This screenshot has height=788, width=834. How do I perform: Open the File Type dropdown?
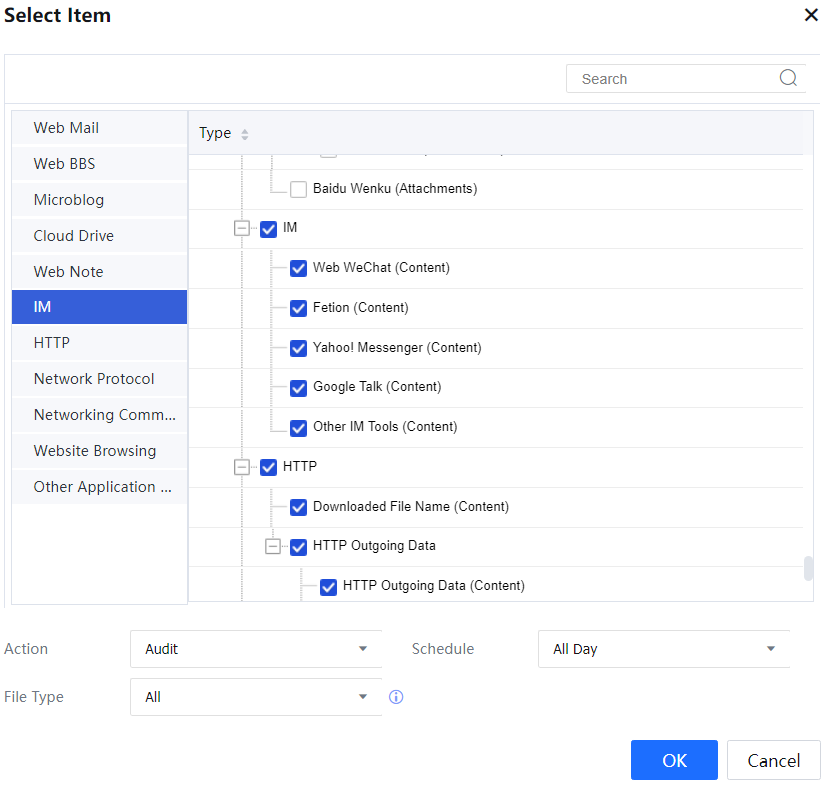256,697
